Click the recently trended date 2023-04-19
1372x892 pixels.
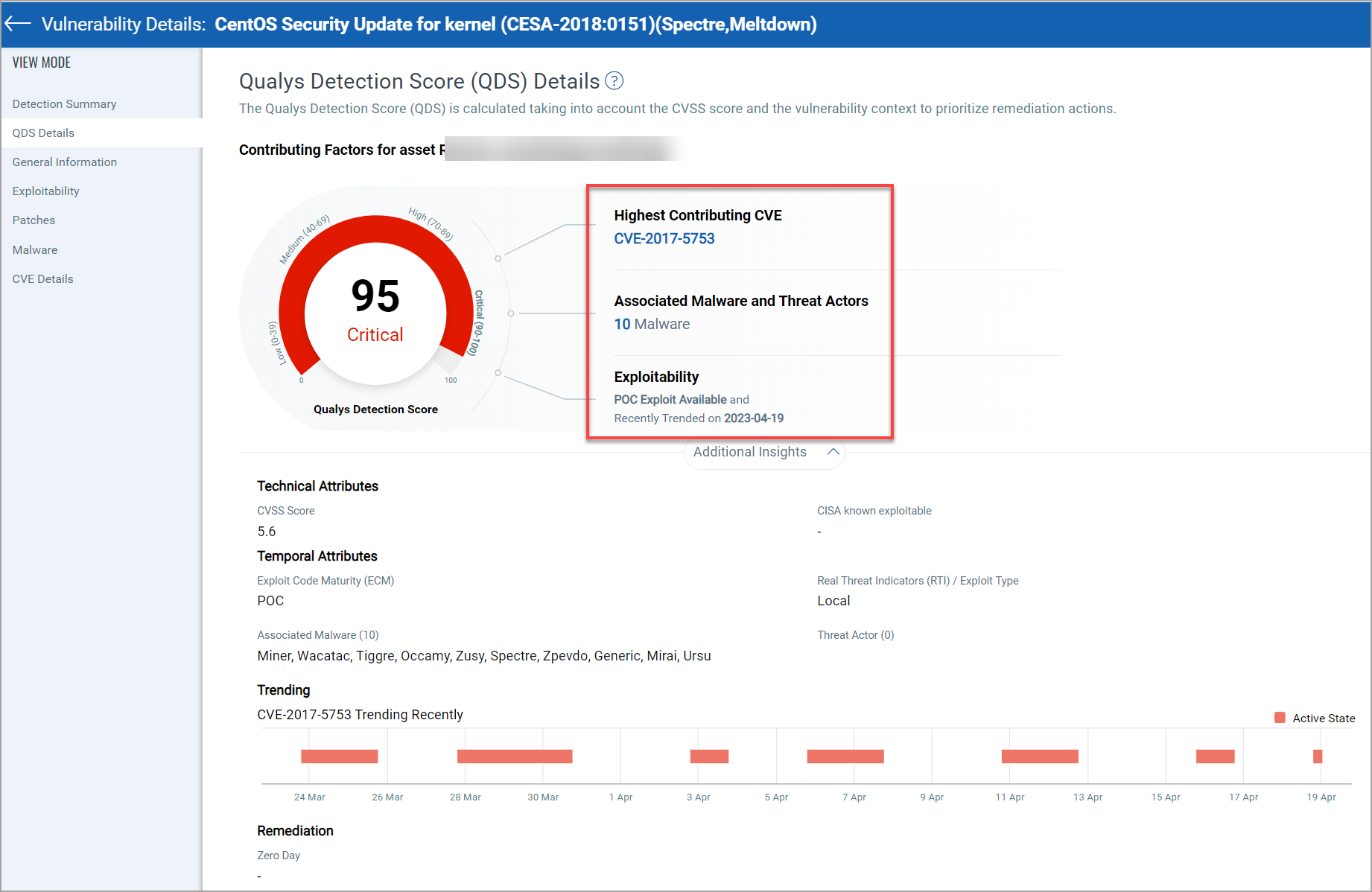point(754,418)
